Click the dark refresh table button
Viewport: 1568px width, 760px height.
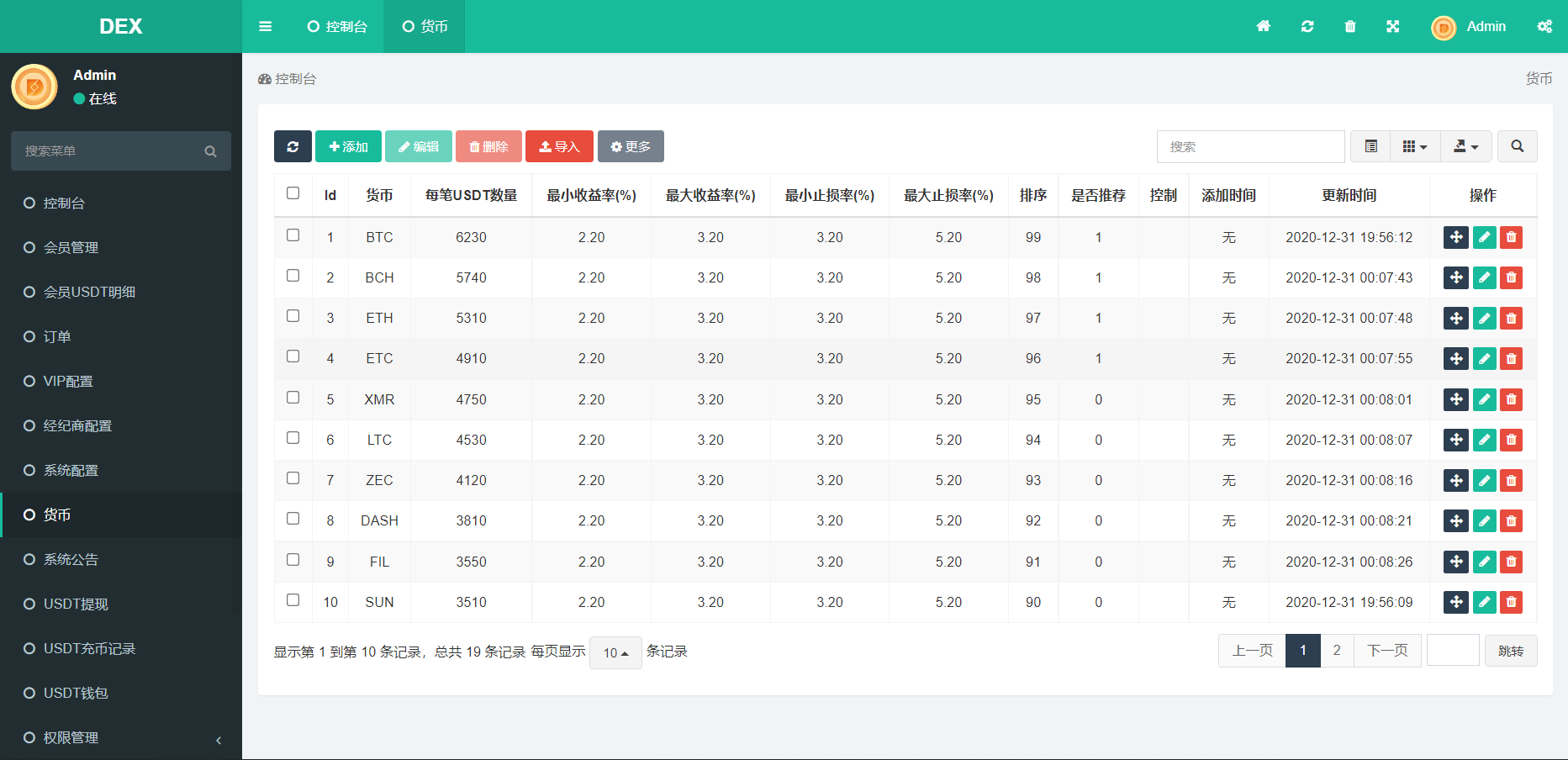click(x=293, y=146)
